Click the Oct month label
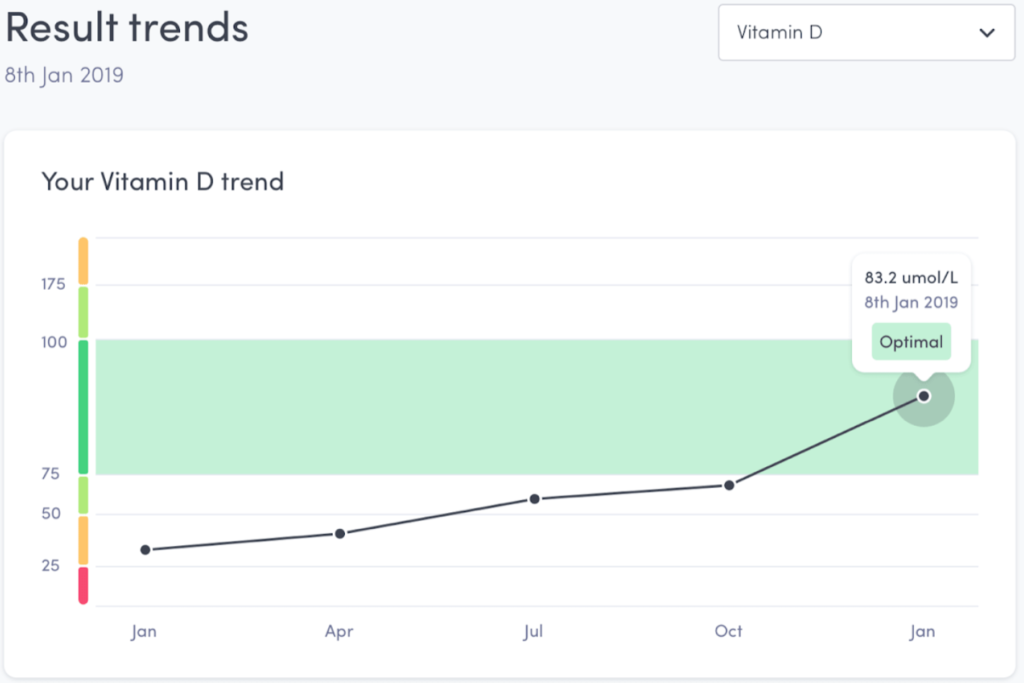Image resolution: width=1024 pixels, height=683 pixels. [728, 631]
